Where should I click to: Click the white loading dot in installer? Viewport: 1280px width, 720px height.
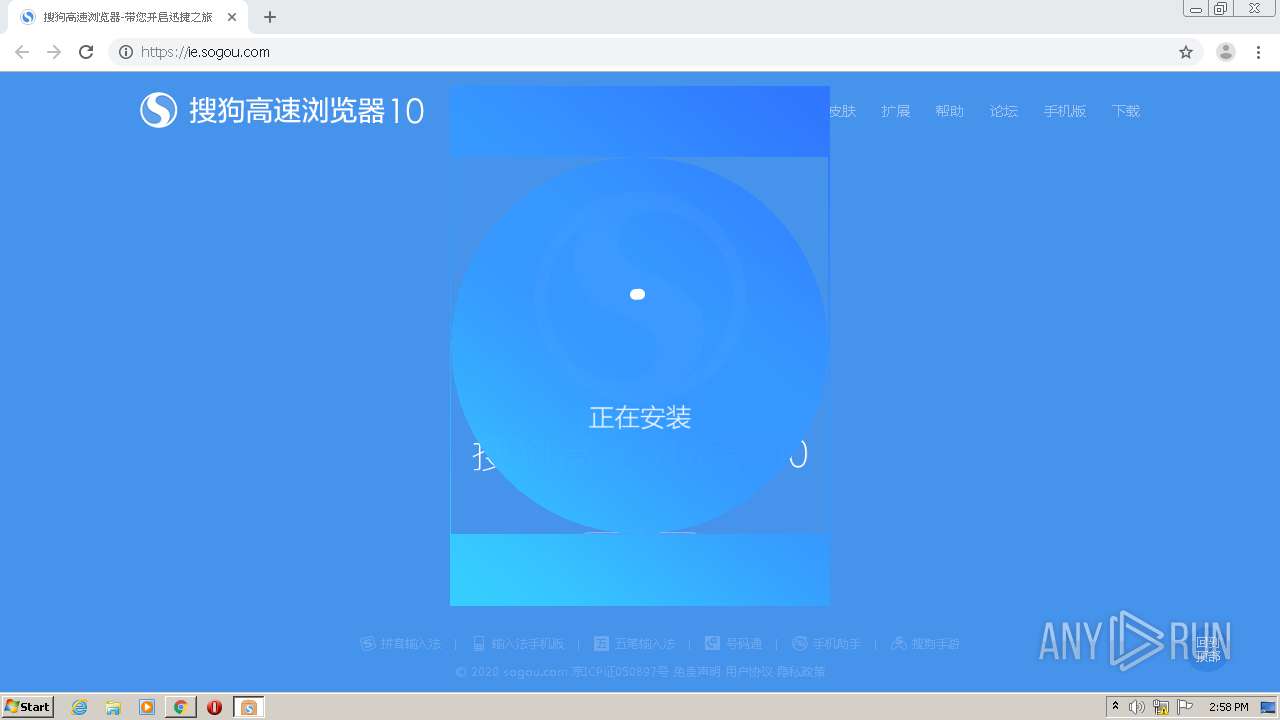637,294
